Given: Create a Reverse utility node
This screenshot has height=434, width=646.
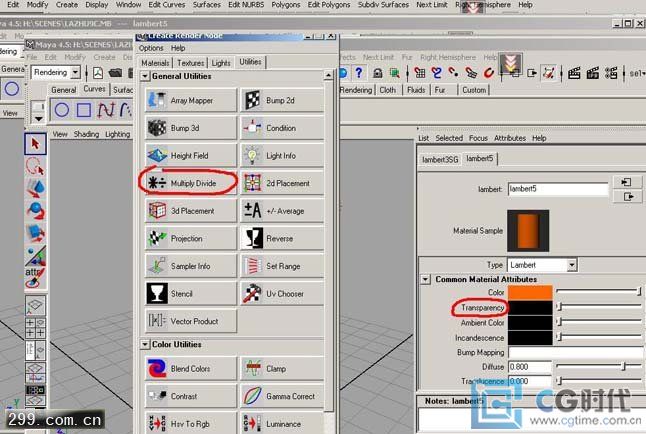Looking at the screenshot, I should pos(282,238).
